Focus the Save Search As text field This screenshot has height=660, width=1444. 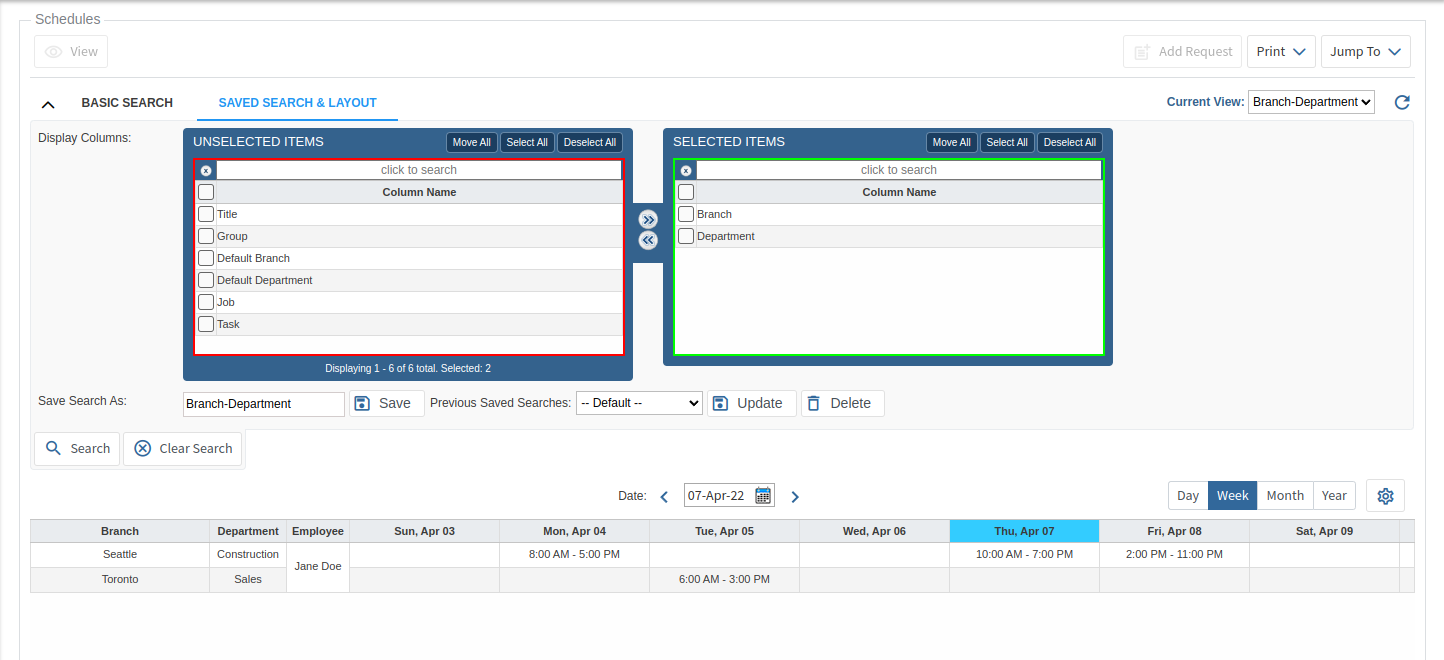click(x=264, y=404)
